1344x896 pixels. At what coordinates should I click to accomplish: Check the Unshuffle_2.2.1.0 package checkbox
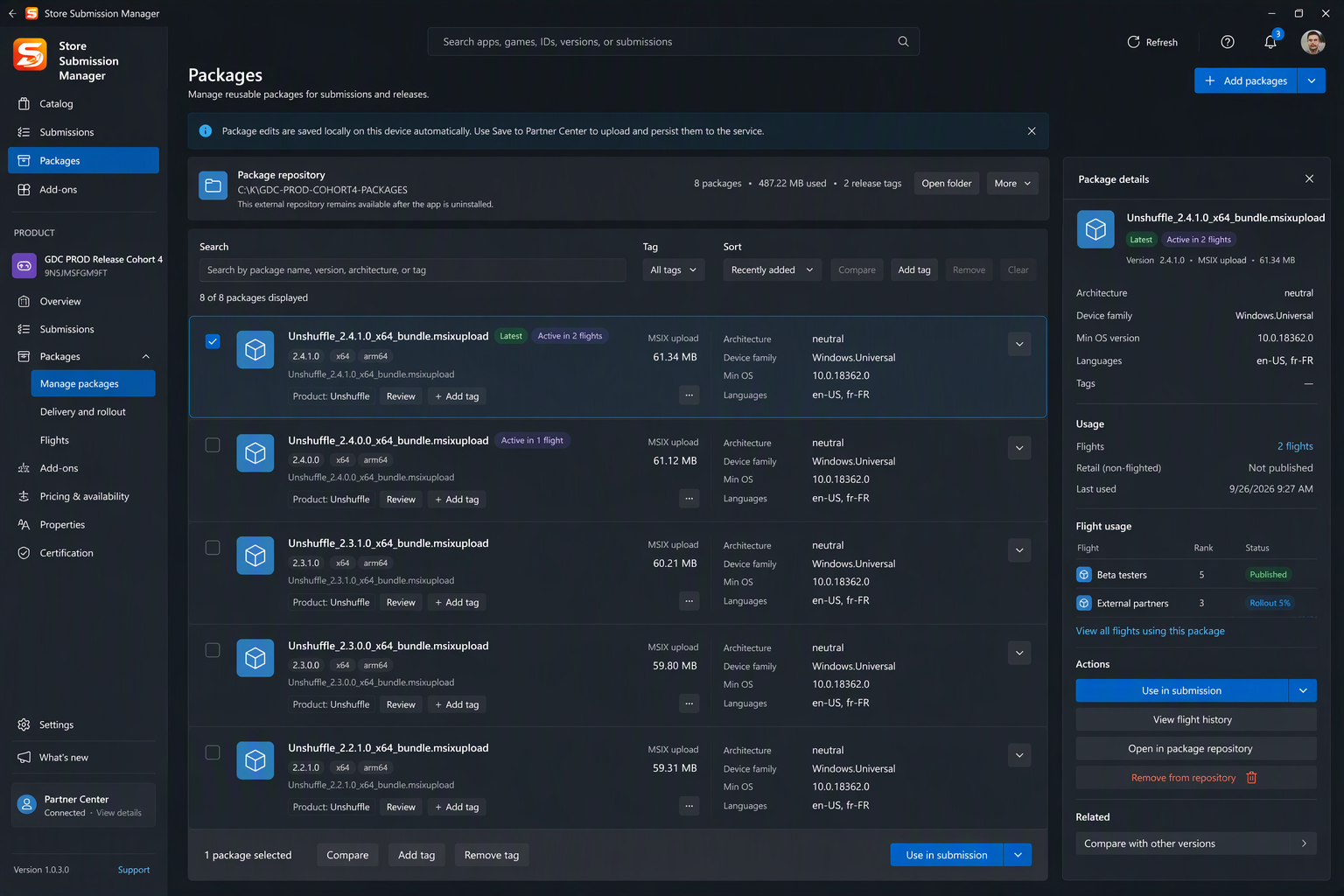pyautogui.click(x=213, y=752)
